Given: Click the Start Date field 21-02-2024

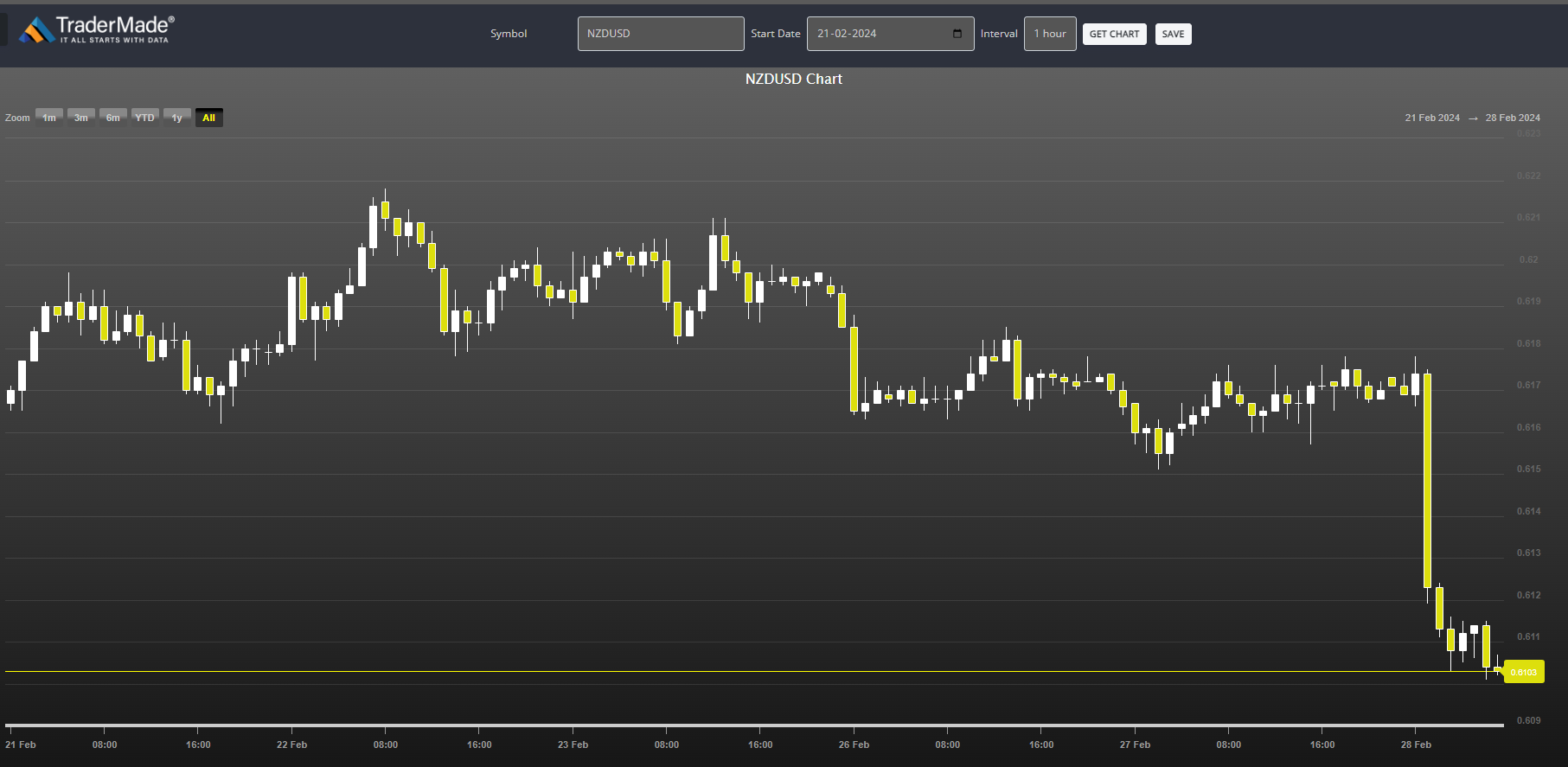Looking at the screenshot, I should coord(890,34).
